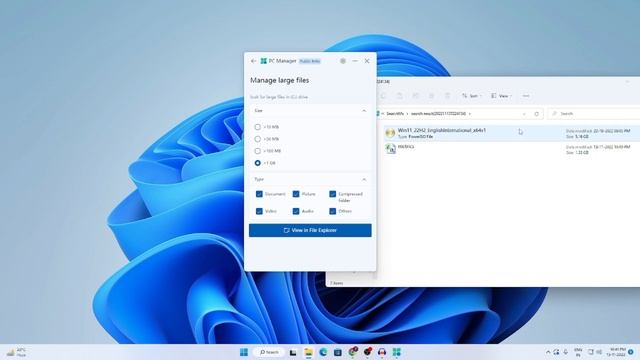Open Microsoft Store from the taskbar

[338, 352]
